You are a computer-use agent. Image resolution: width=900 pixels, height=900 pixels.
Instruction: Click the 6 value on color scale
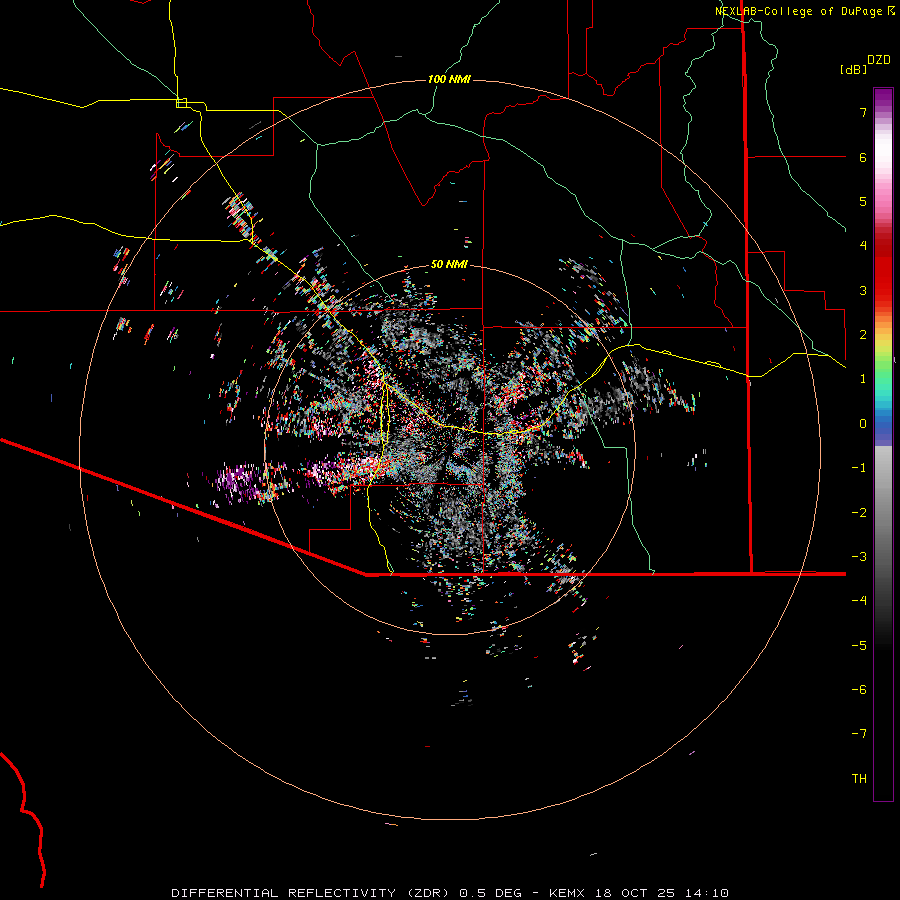click(x=863, y=157)
